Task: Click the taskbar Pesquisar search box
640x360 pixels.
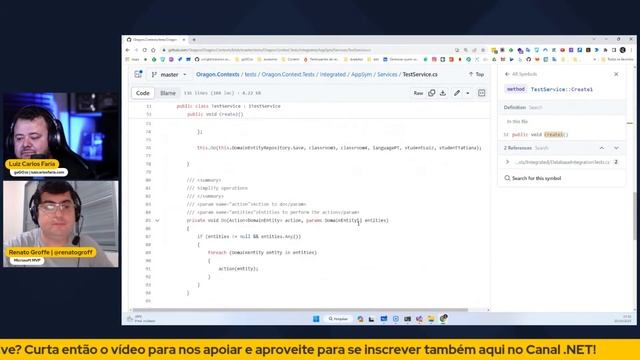Action: [338, 319]
